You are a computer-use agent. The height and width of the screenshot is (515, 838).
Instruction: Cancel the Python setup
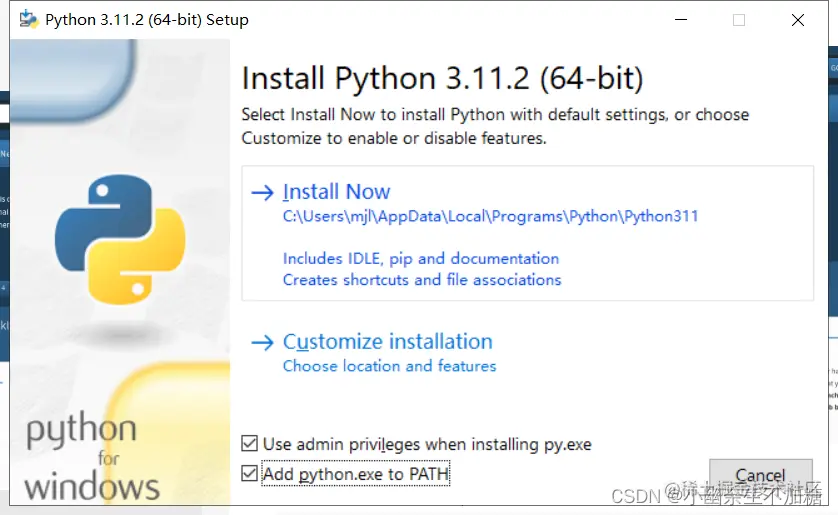click(x=761, y=475)
